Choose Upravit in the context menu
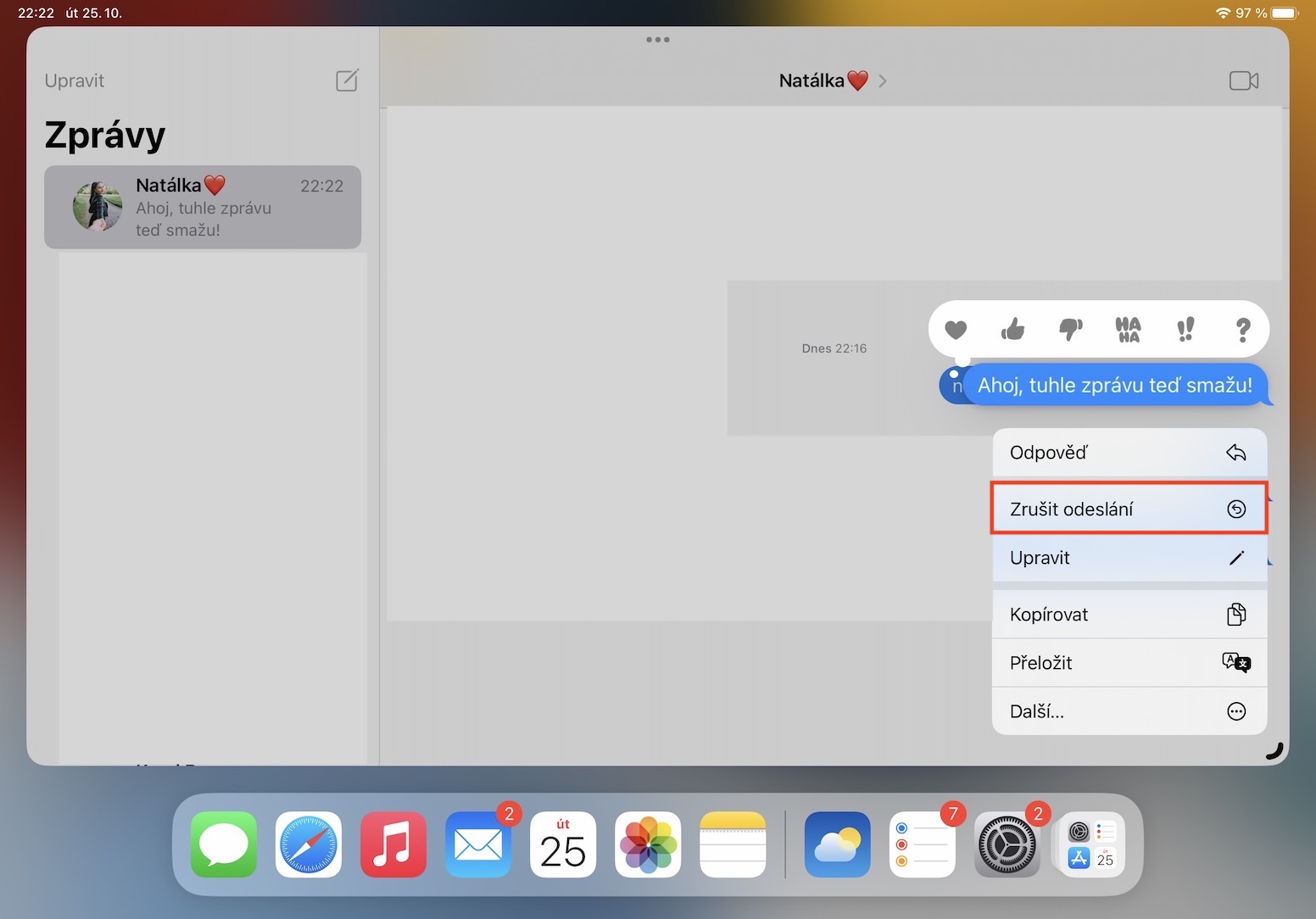 coord(1129,558)
